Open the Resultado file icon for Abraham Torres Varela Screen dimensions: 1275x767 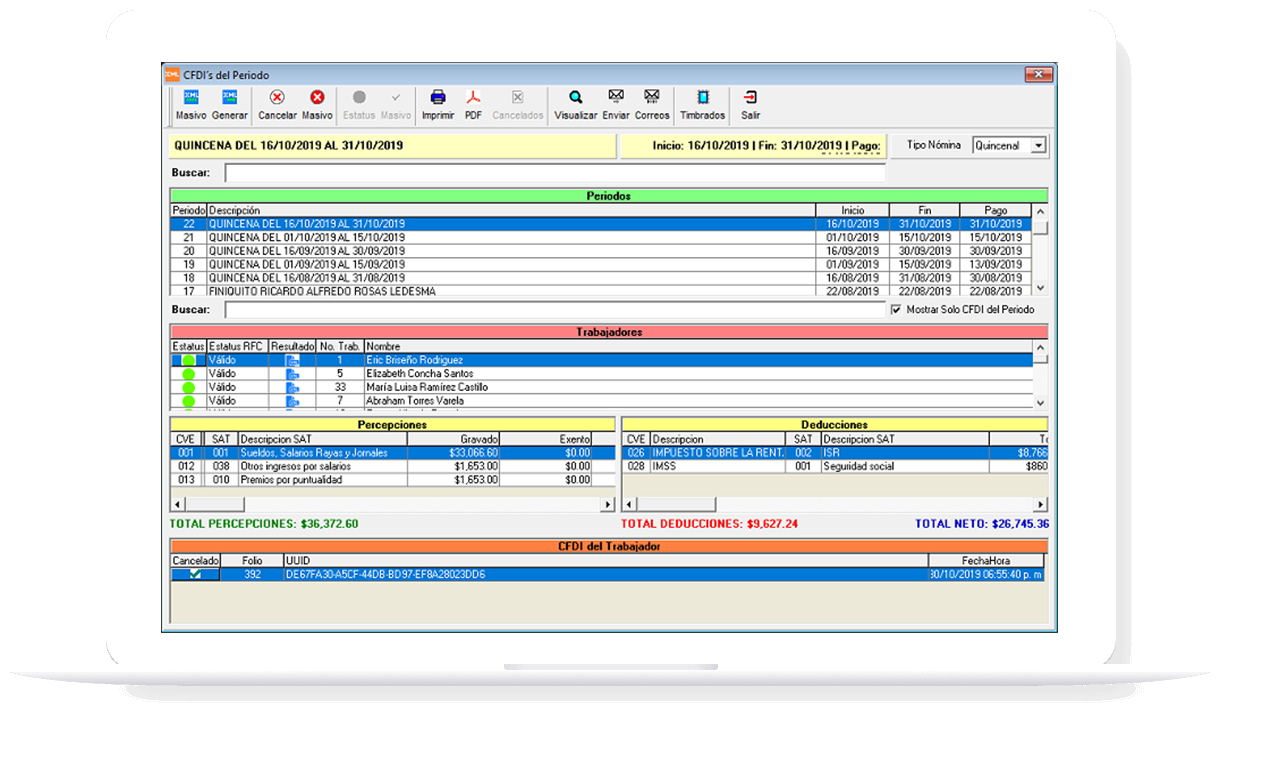point(292,401)
